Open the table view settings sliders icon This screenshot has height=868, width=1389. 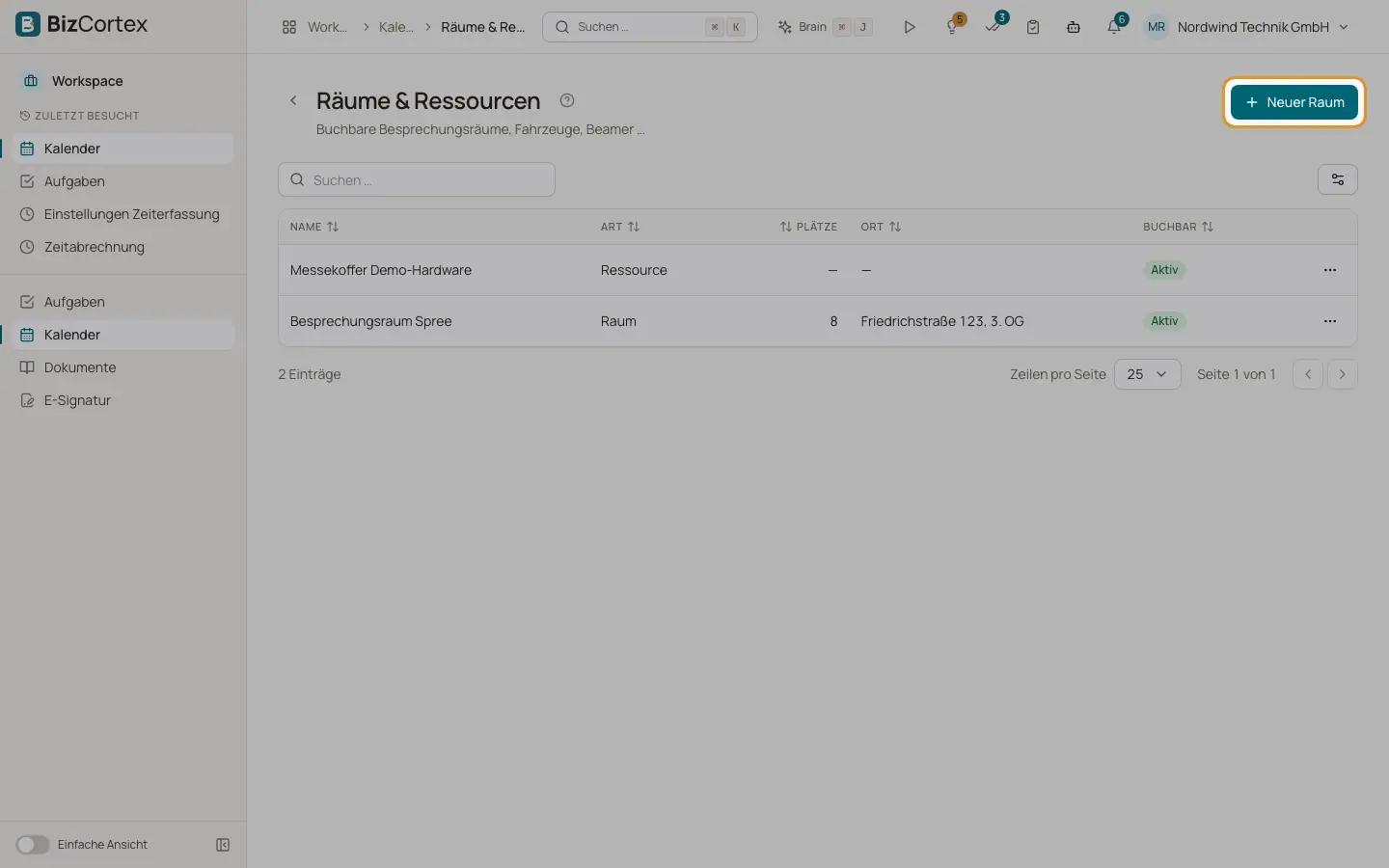[x=1338, y=179]
